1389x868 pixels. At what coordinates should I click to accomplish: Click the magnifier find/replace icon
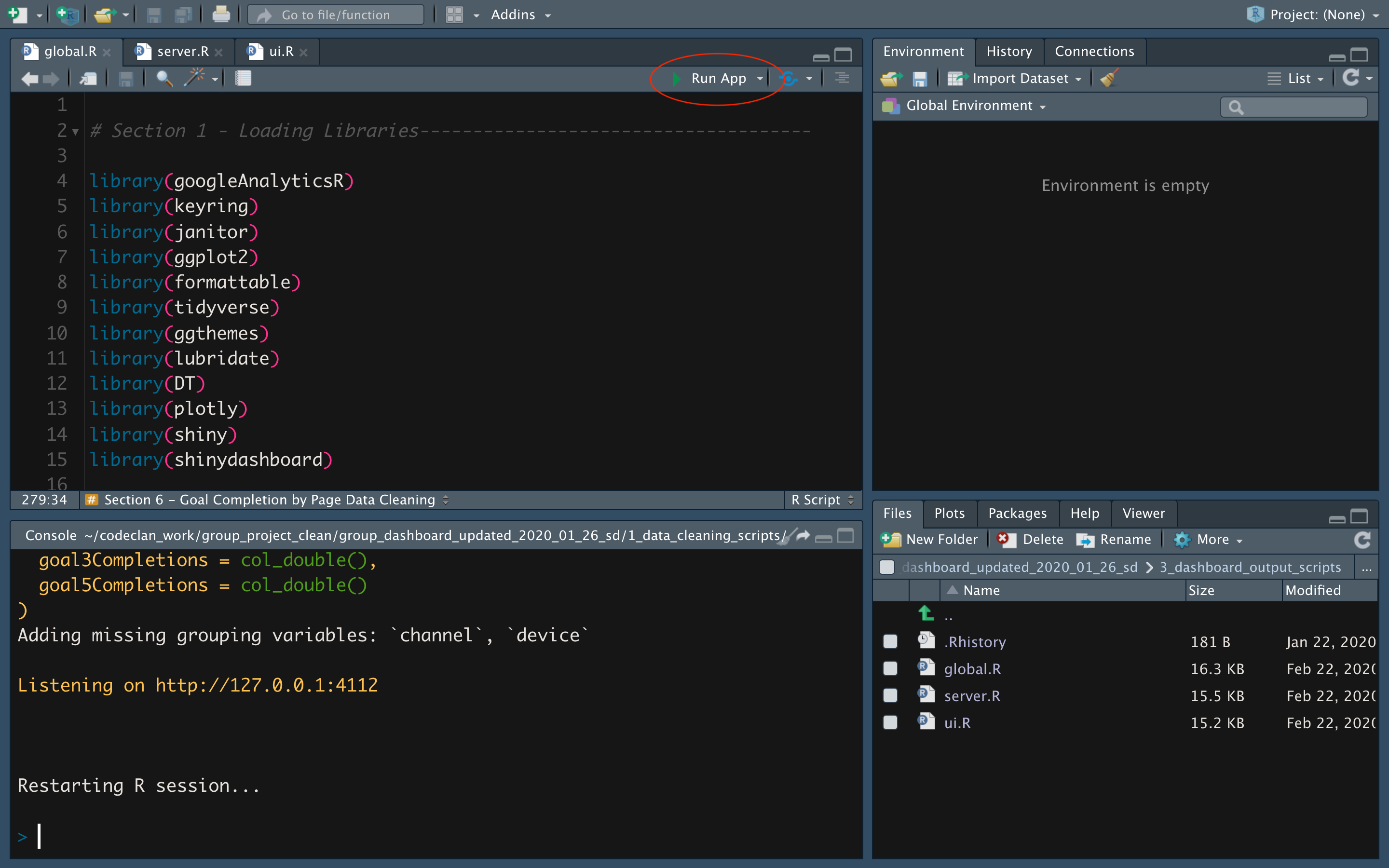[164, 78]
